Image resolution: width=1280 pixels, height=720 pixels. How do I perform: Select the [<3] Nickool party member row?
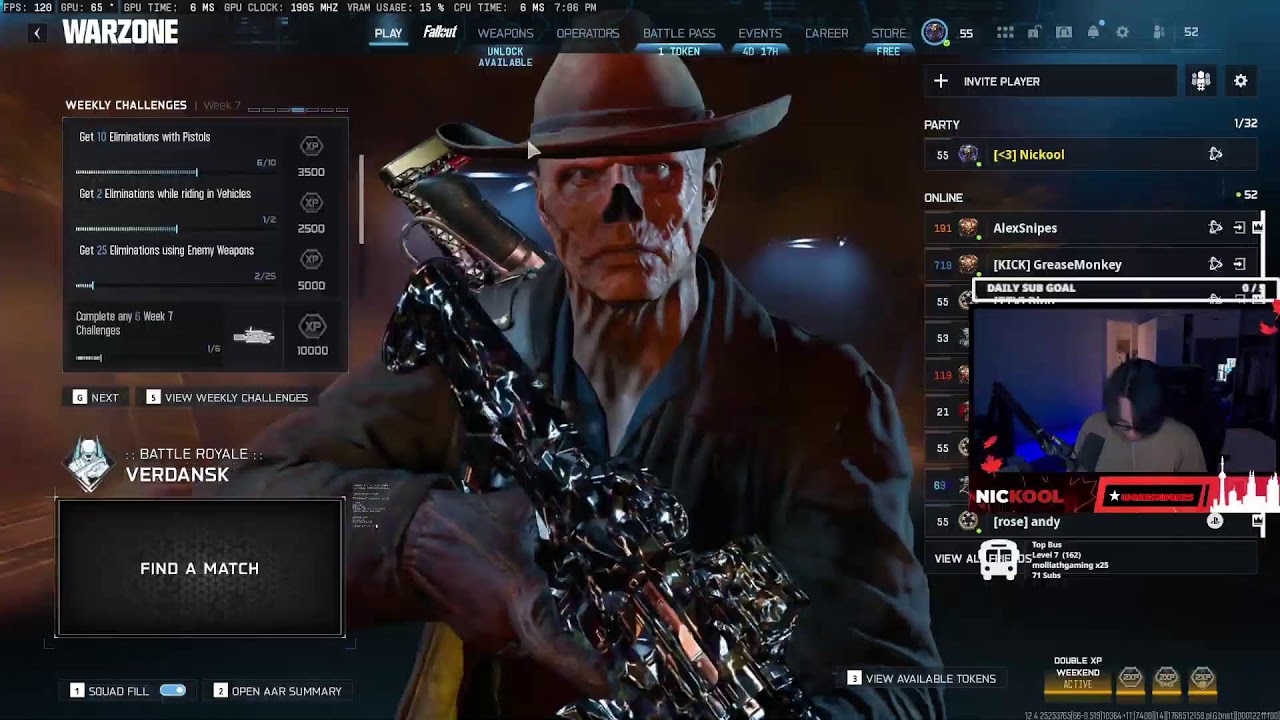pyautogui.click(x=1092, y=154)
